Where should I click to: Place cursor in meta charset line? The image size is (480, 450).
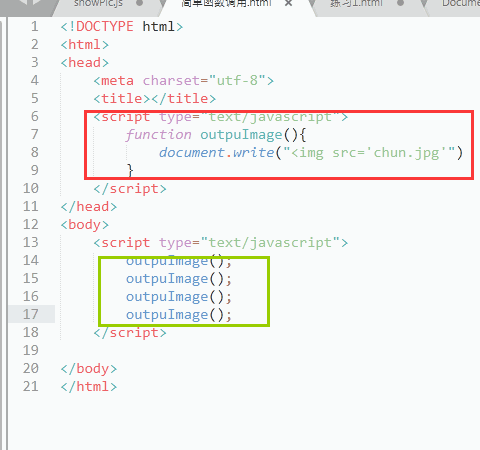[x=183, y=81]
